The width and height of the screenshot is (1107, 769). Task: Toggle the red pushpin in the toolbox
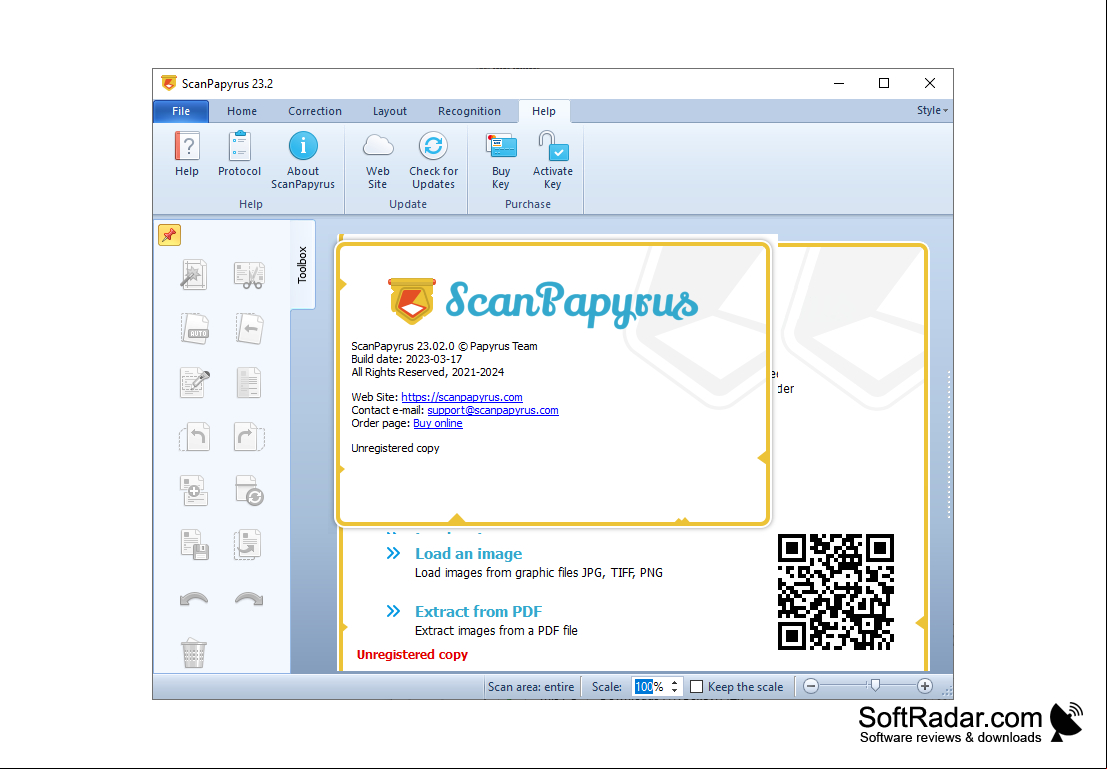point(169,235)
